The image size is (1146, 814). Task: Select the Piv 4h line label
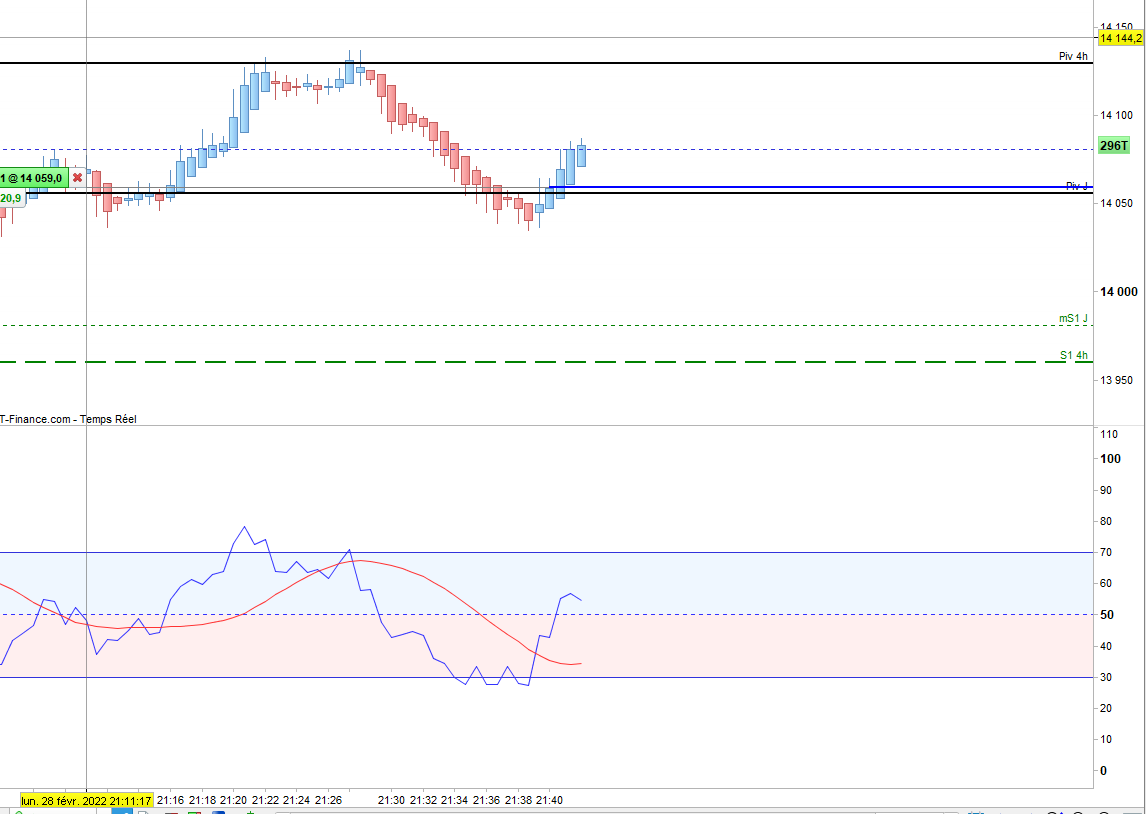[1074, 56]
